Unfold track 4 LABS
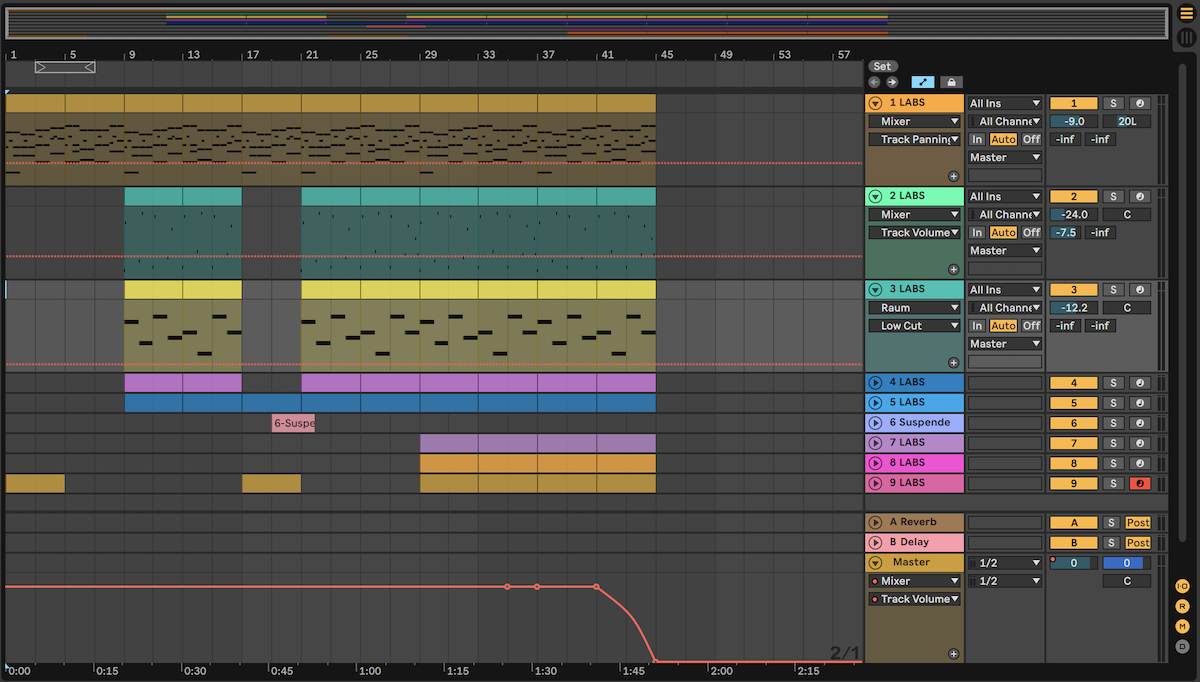This screenshot has height=682, width=1200. [x=876, y=383]
